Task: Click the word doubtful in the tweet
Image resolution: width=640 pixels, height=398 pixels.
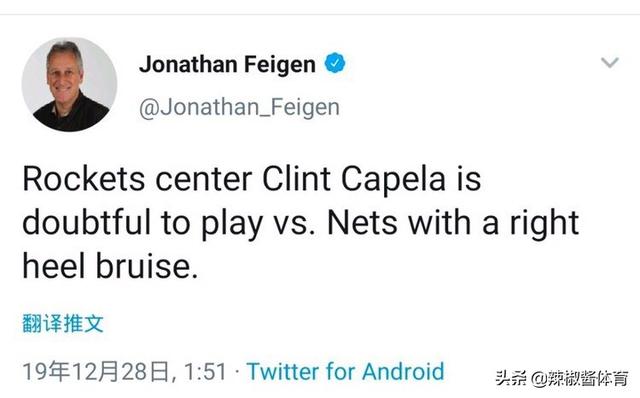Action: (x=87, y=223)
